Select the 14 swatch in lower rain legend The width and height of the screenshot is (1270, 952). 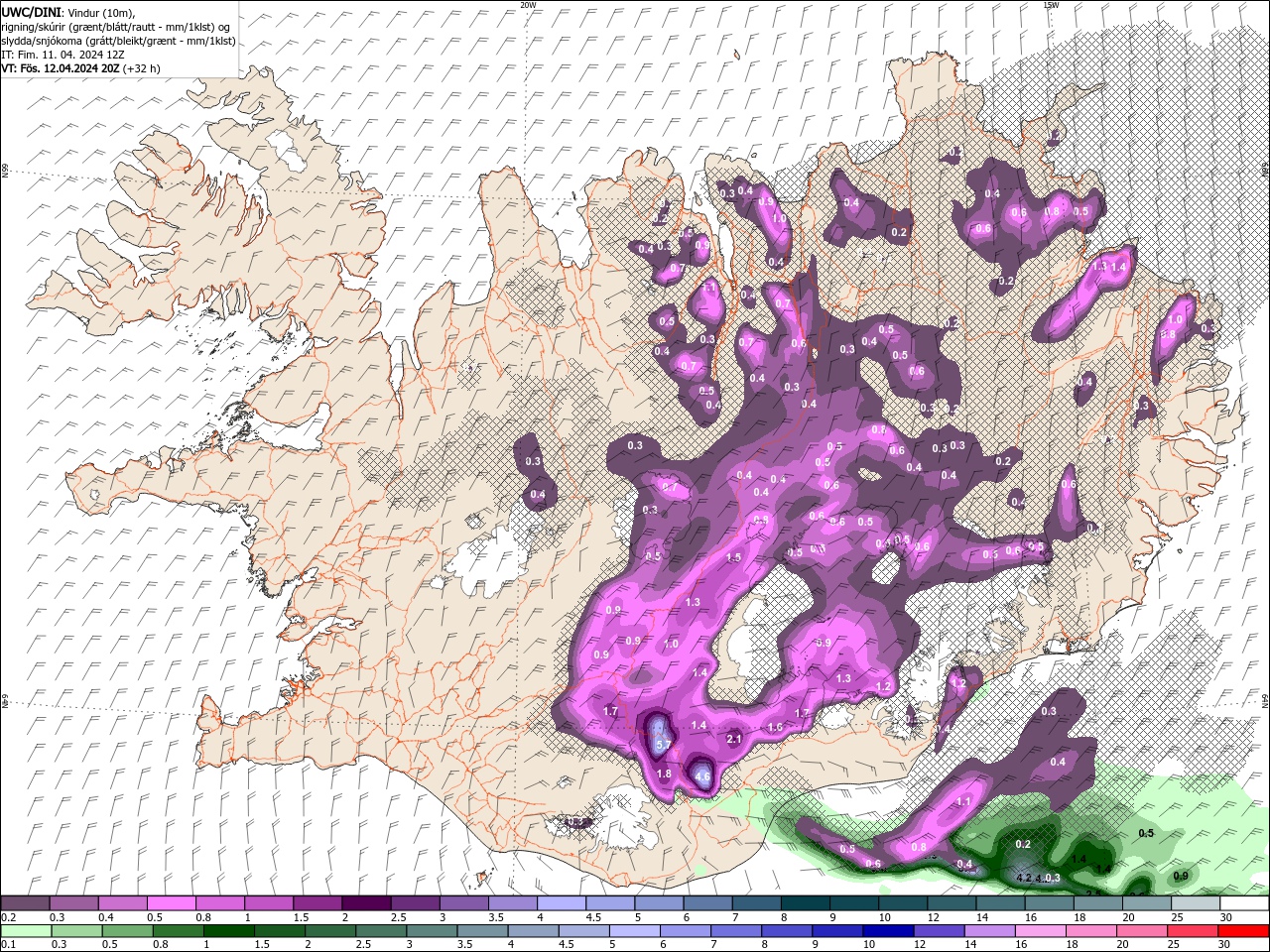tap(989, 931)
